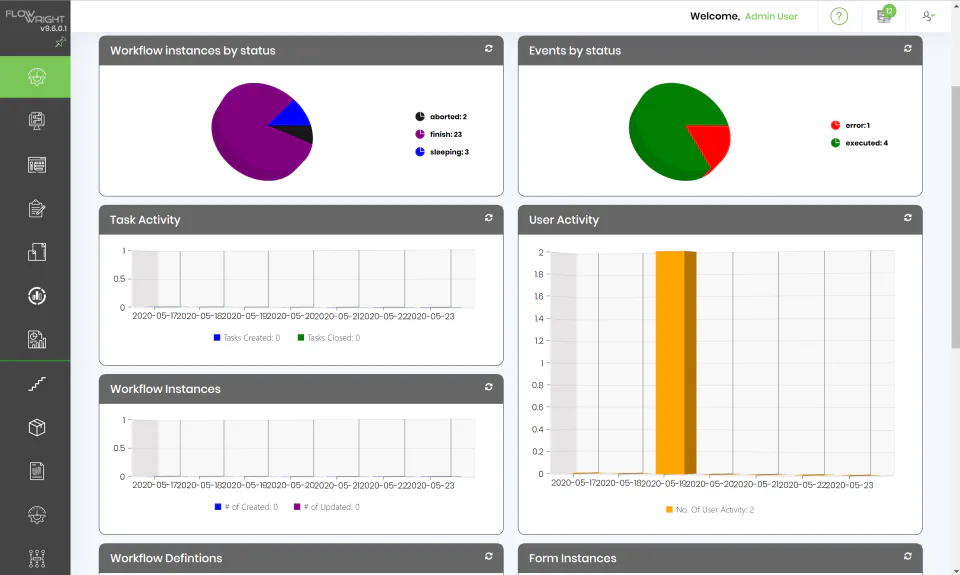Open the stair steps sidebar icon
The width and height of the screenshot is (960, 575).
coord(36,384)
